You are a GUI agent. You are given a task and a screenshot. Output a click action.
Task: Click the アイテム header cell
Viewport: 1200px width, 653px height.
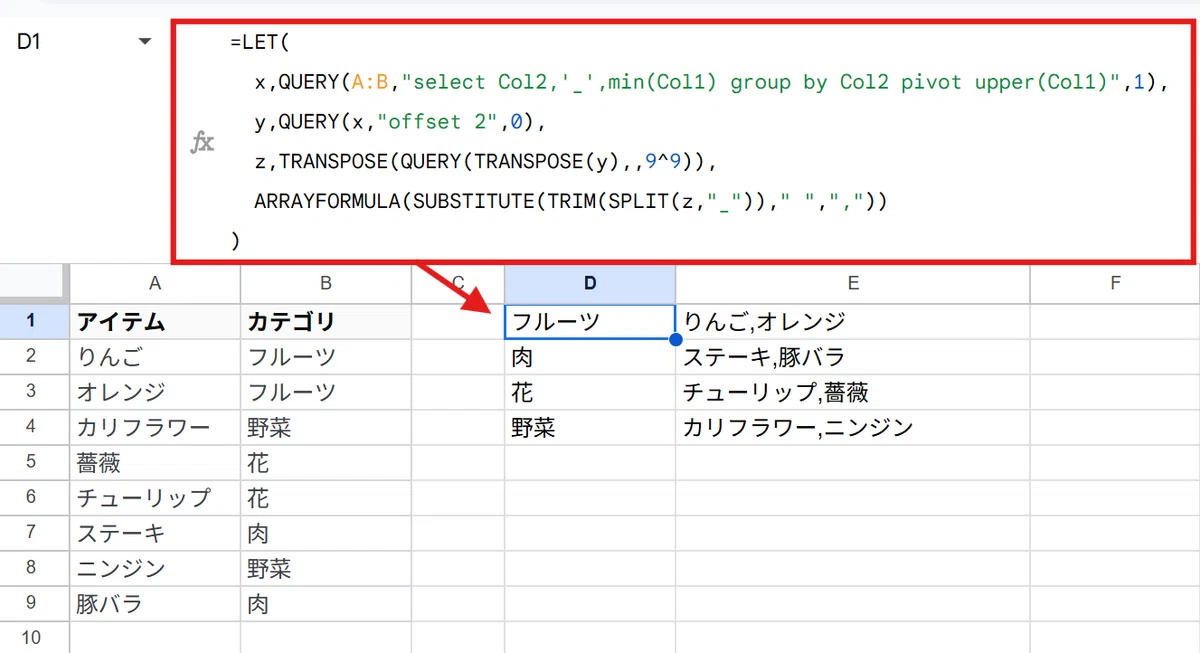[x=155, y=321]
